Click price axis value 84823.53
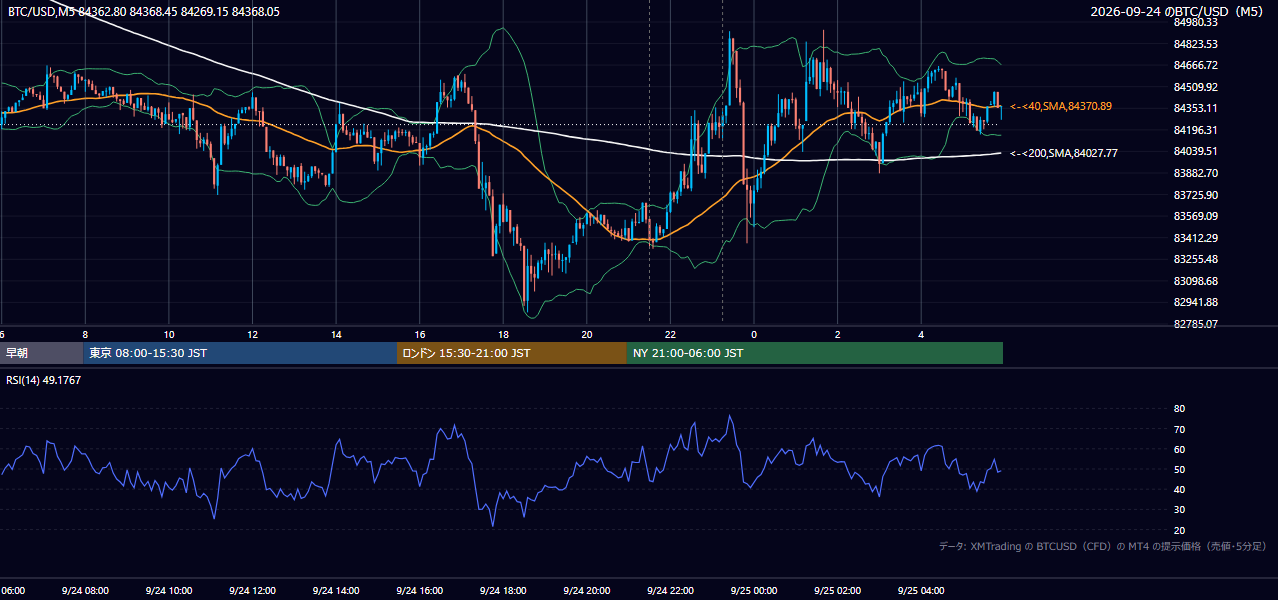 (x=1196, y=44)
